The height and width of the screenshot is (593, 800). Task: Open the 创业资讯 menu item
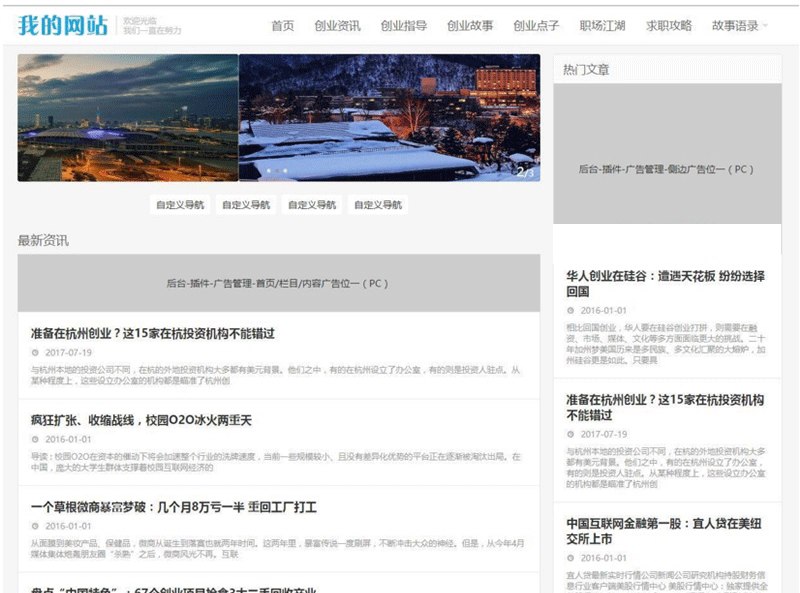click(337, 26)
